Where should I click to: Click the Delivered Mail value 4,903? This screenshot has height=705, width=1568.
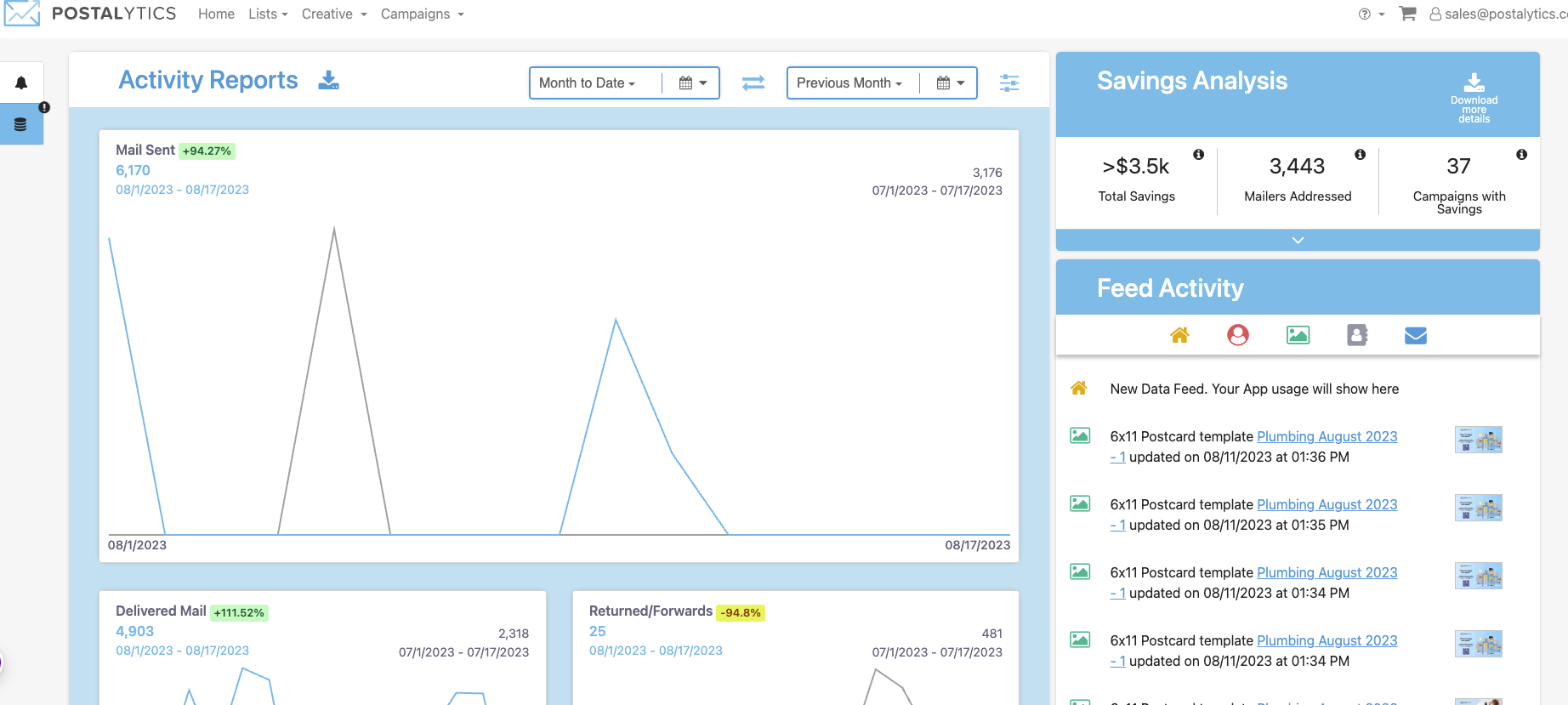[134, 631]
